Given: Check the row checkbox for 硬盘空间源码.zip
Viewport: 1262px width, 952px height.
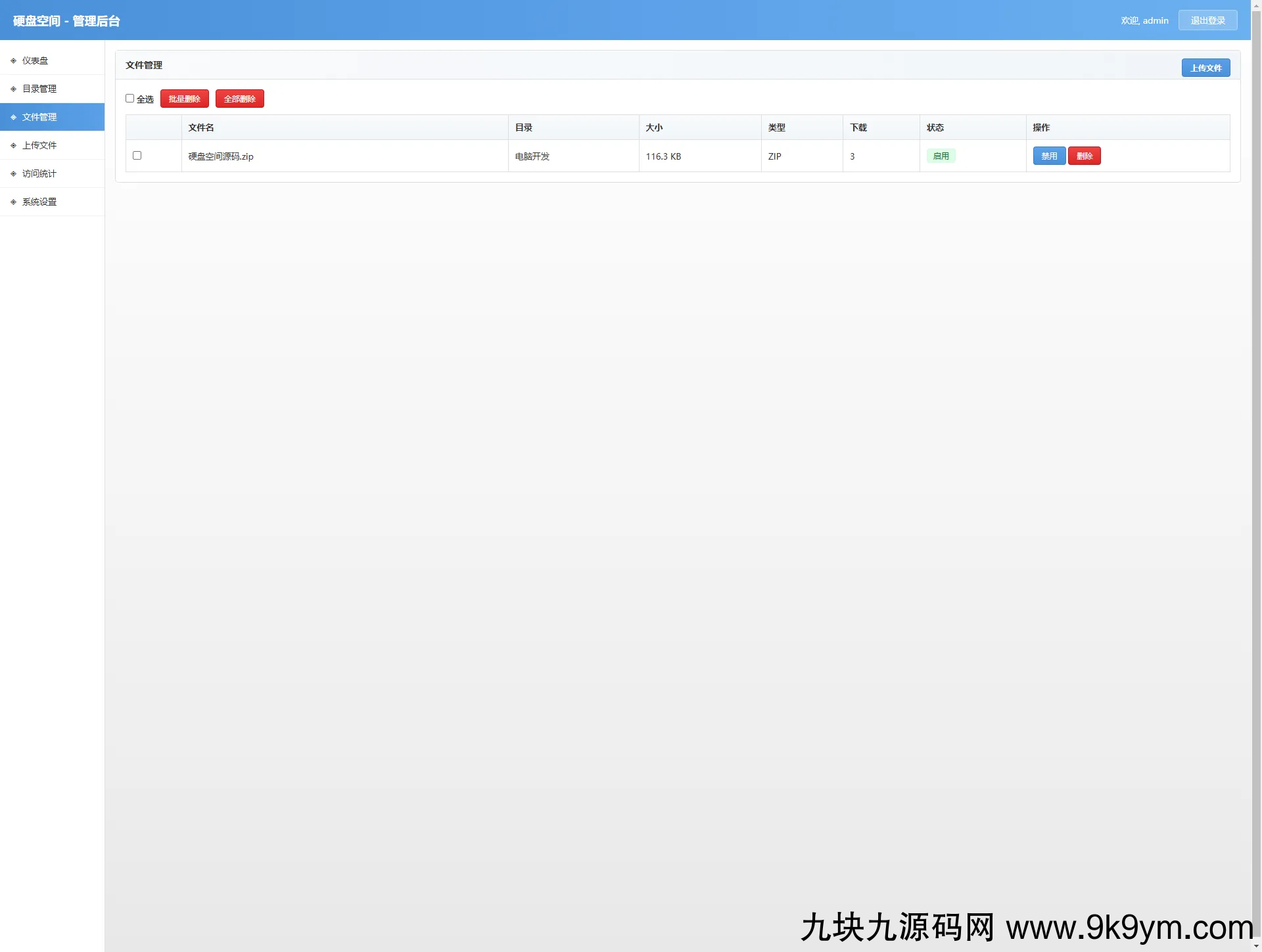Looking at the screenshot, I should pos(137,156).
